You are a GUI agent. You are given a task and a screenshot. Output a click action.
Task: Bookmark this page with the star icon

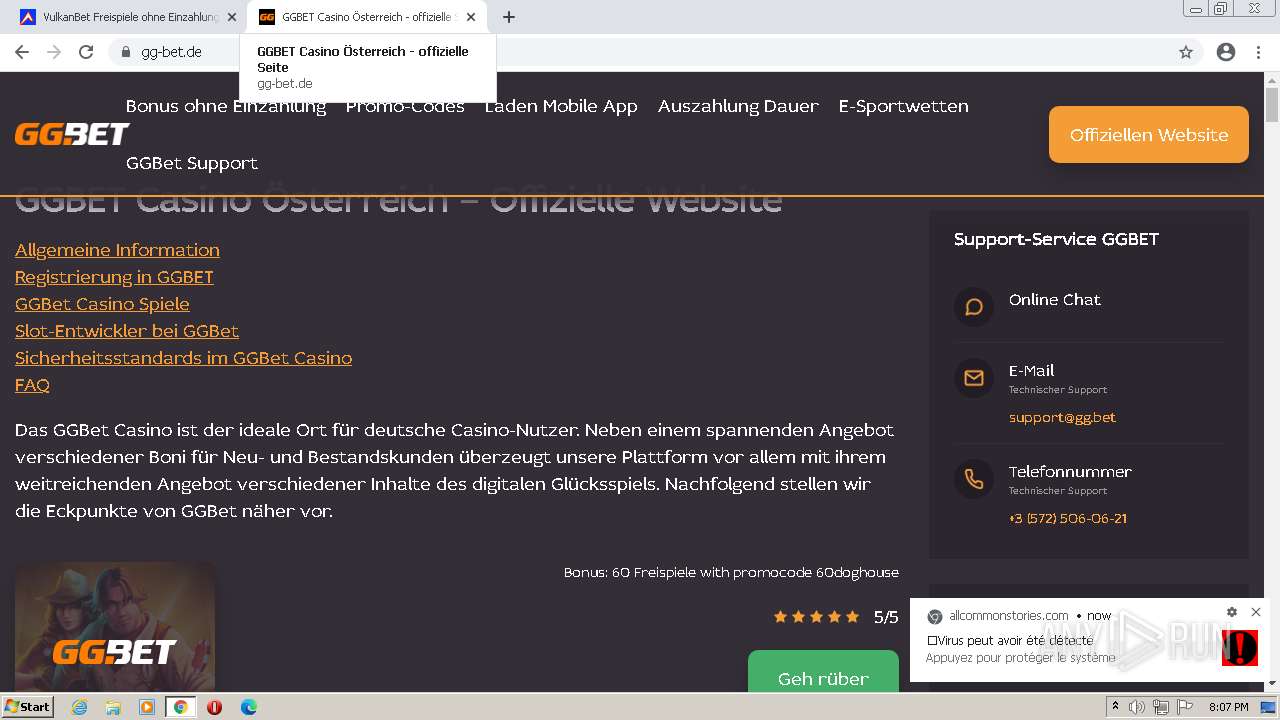tap(1186, 52)
